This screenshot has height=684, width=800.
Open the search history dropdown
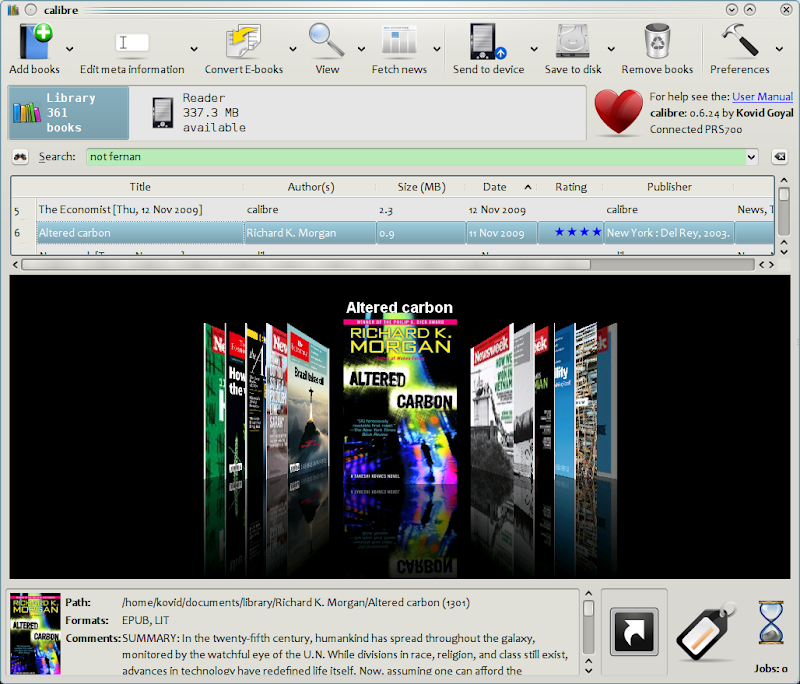pos(751,157)
